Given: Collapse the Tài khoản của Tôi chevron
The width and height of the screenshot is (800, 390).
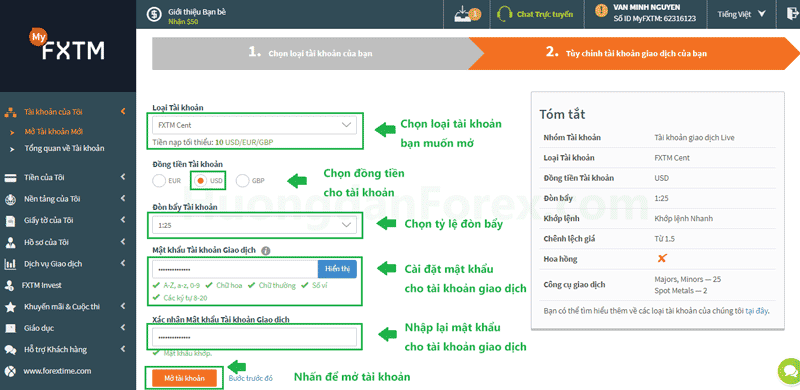Looking at the screenshot, I should tap(123, 111).
